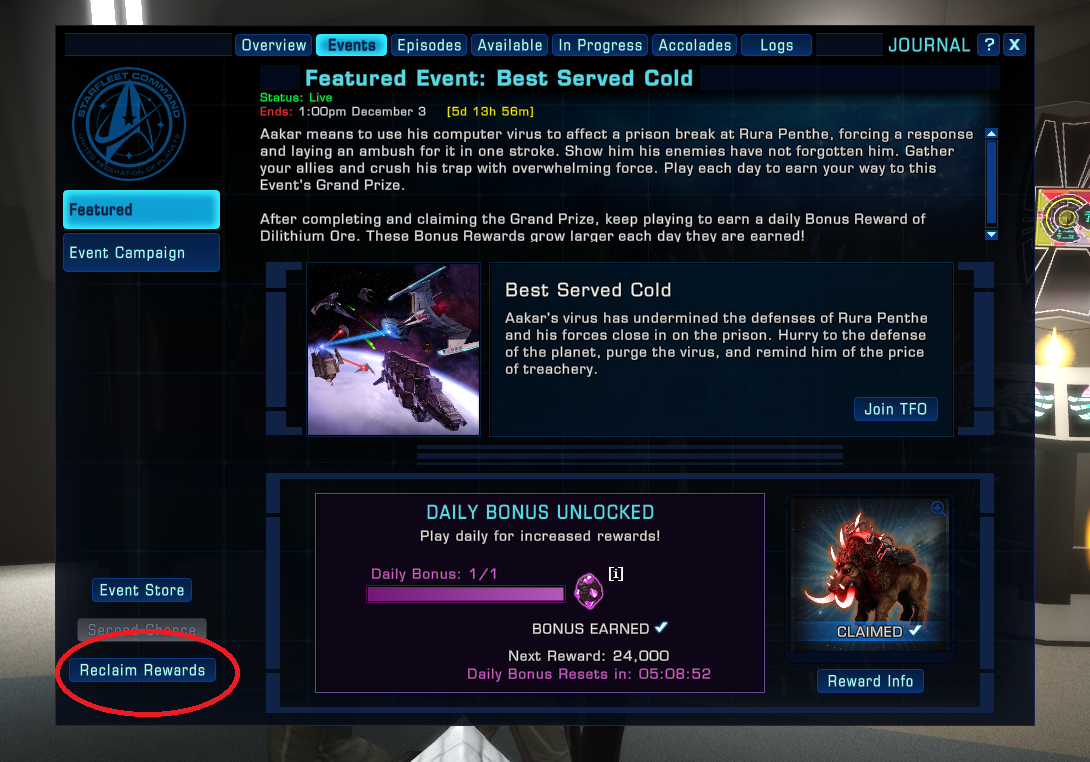
Task: Open the Journal help question mark icon
Action: [x=989, y=44]
